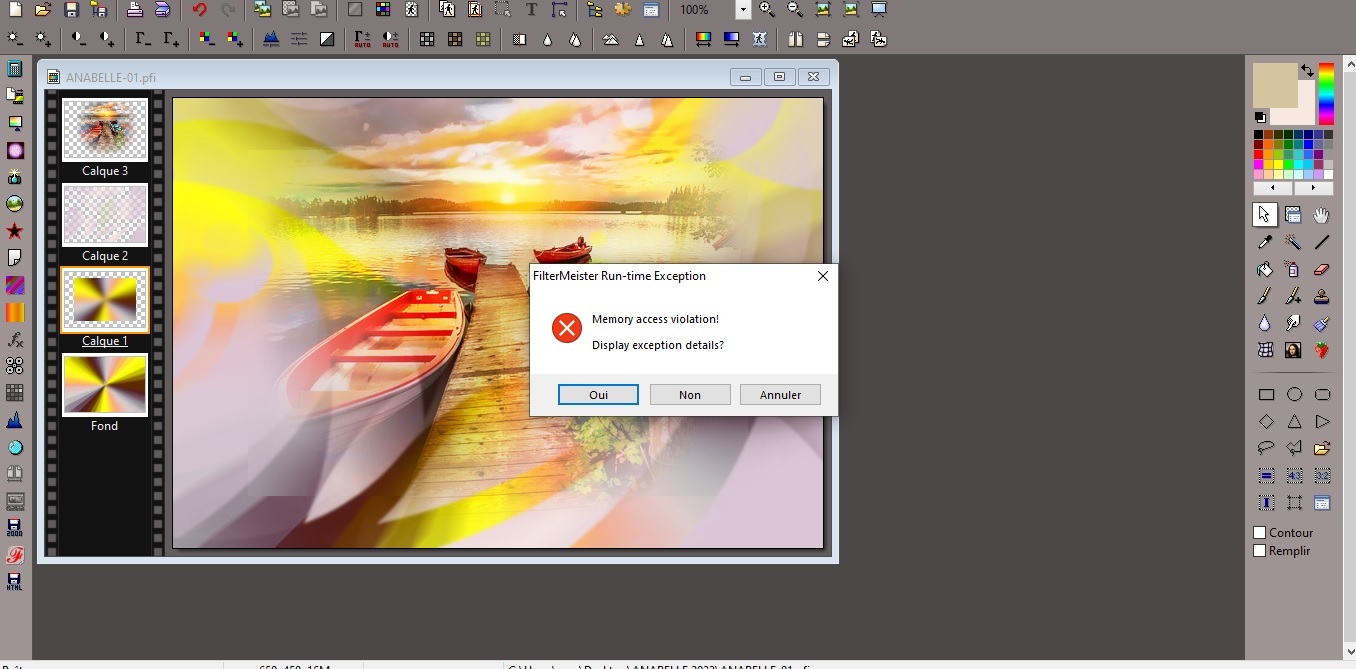The image size is (1356, 669).
Task: Click the Zoom out magnifier icon
Action: click(795, 10)
